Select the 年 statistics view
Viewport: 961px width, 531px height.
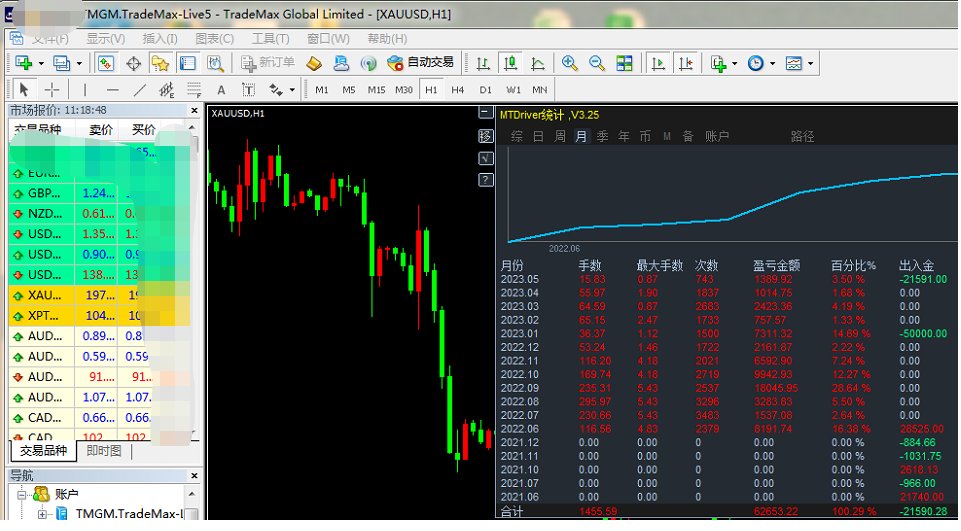(624, 136)
